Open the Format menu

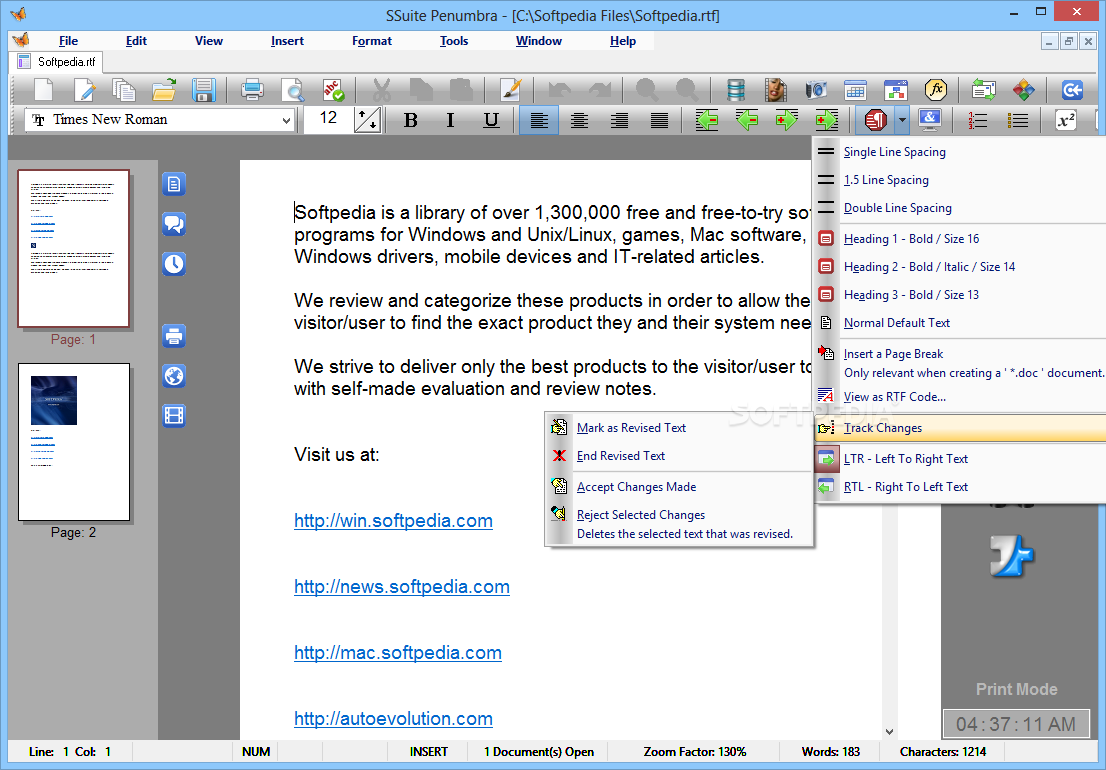[372, 41]
